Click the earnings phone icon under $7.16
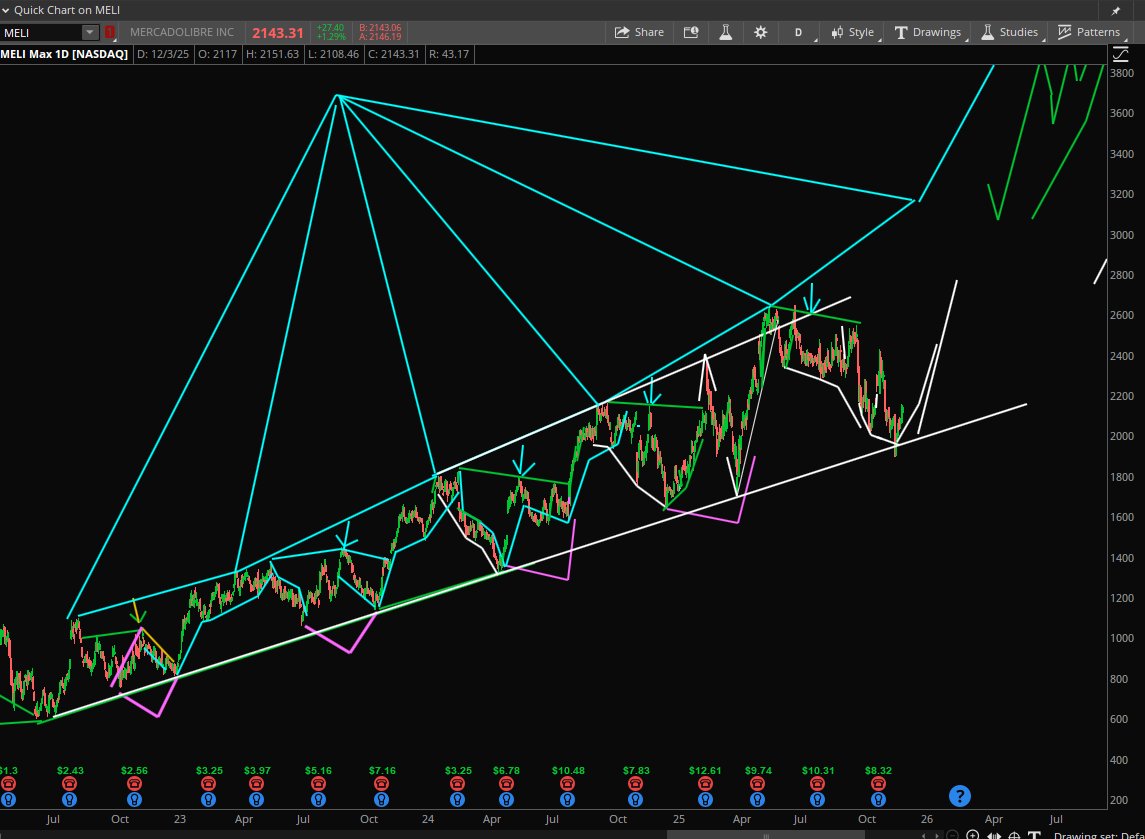The height and width of the screenshot is (839, 1145). point(381,784)
